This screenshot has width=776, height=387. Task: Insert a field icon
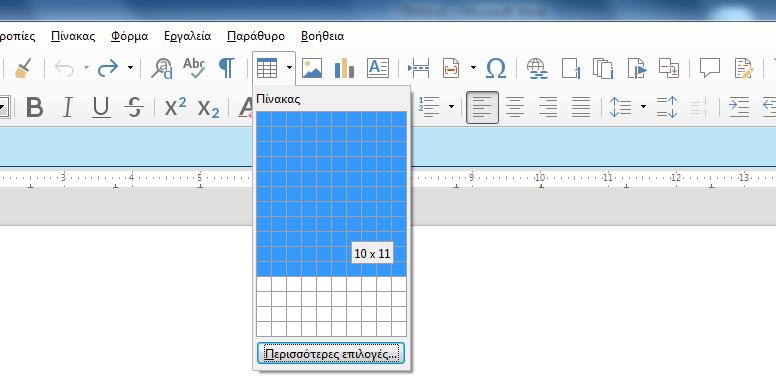pos(451,68)
